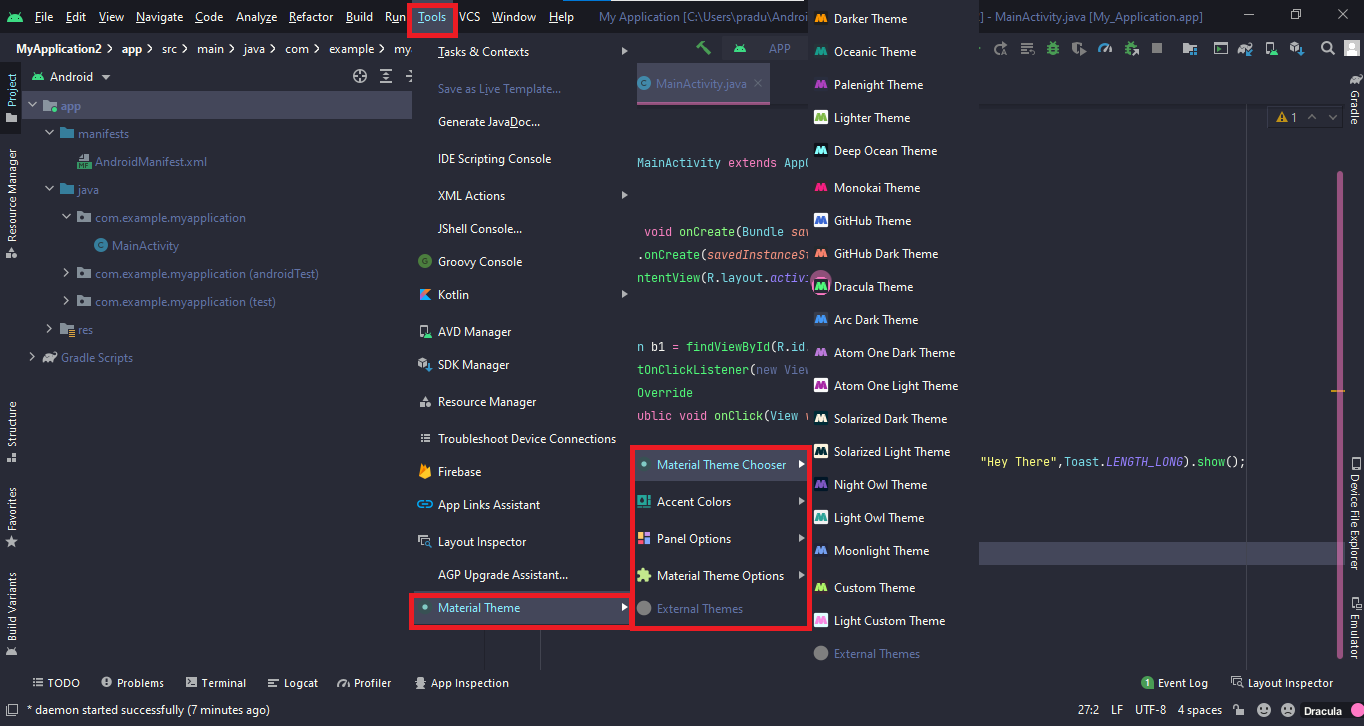Select the currently active Dracula Theme

pos(893,287)
